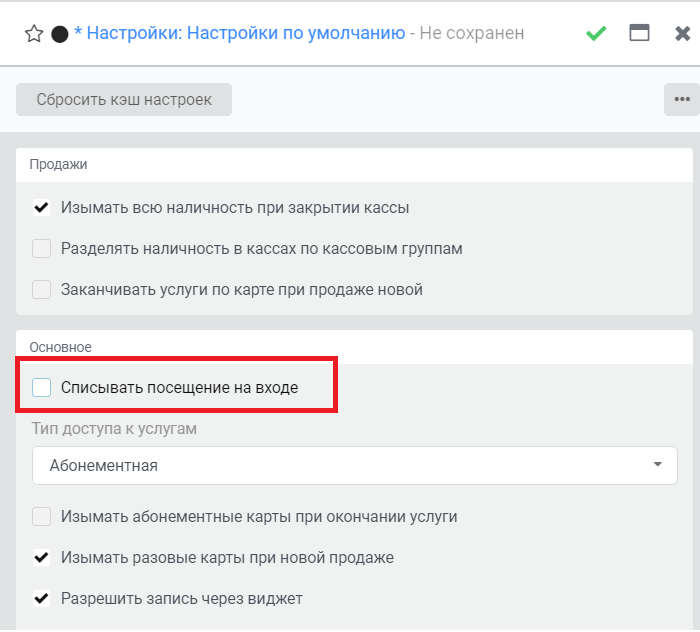The width and height of the screenshot is (700, 632).
Task: Uncheck Изымать разовые карты при новой продаже
Action: 42,557
